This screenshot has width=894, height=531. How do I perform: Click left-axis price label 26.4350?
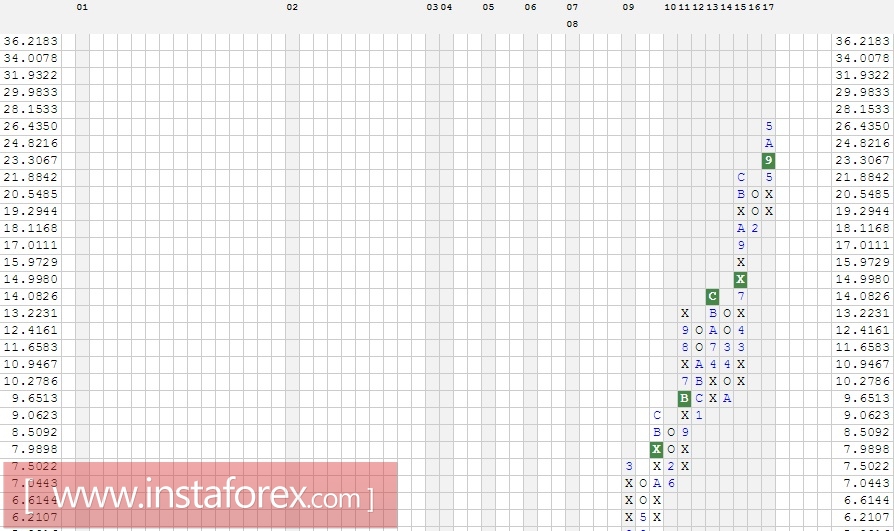pyautogui.click(x=31, y=126)
